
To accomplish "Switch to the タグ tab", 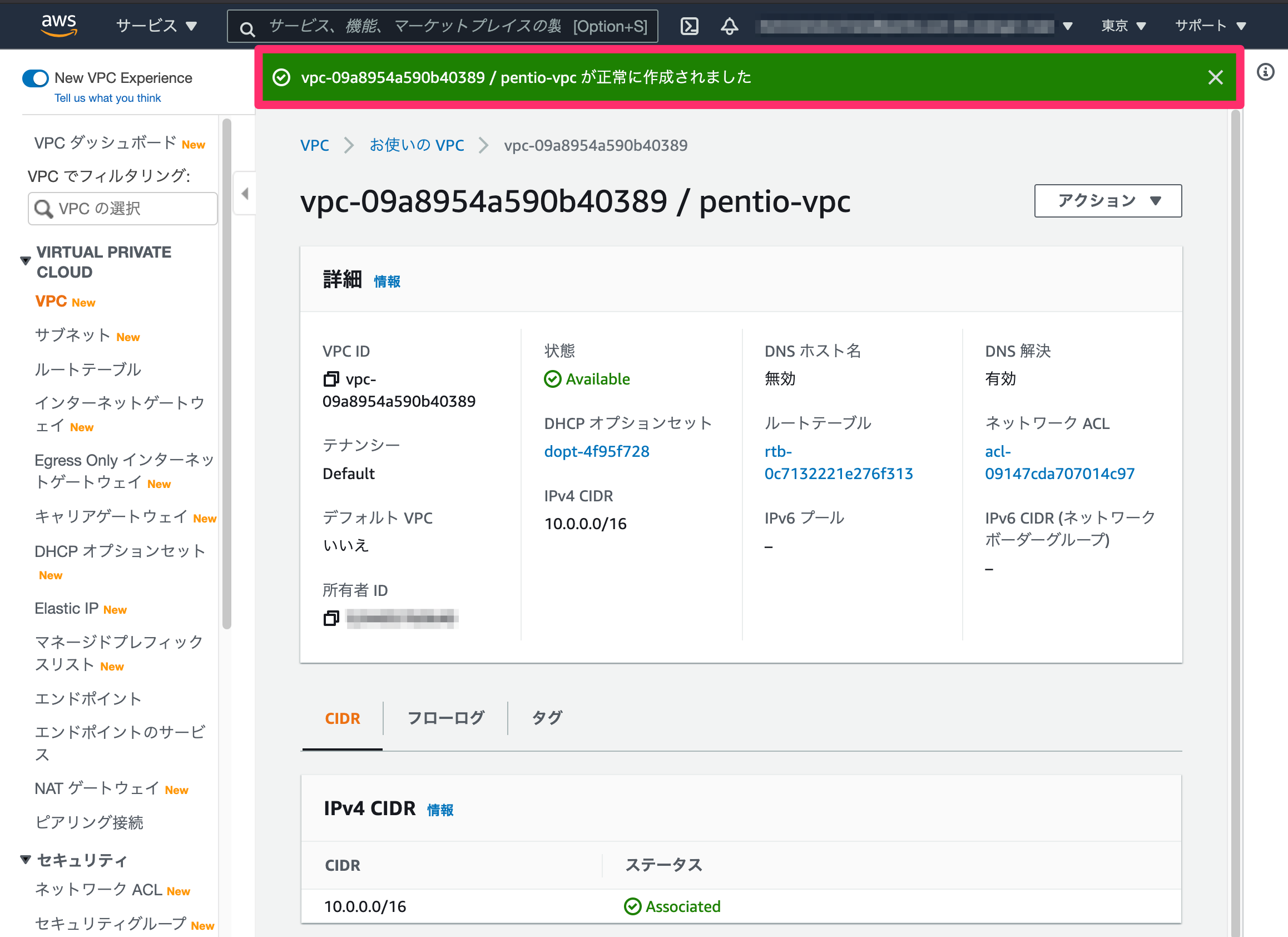I will click(547, 718).
